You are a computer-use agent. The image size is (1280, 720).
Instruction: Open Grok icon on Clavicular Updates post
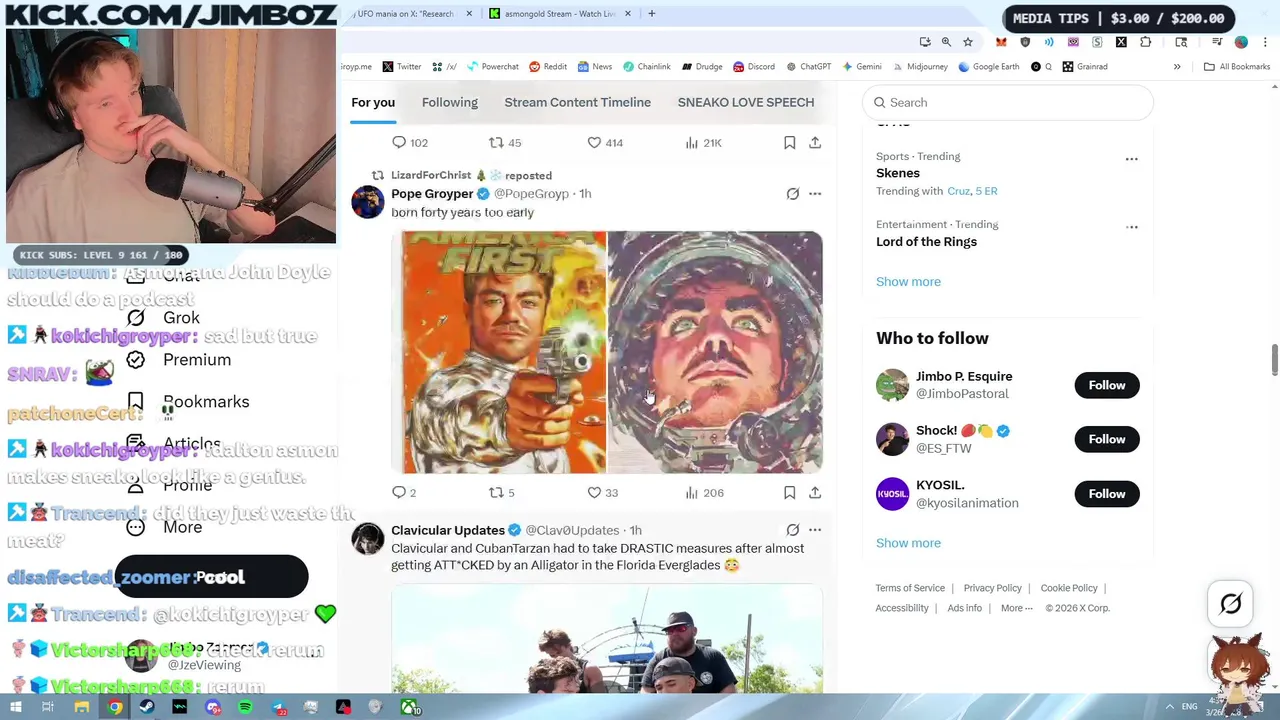(x=792, y=530)
